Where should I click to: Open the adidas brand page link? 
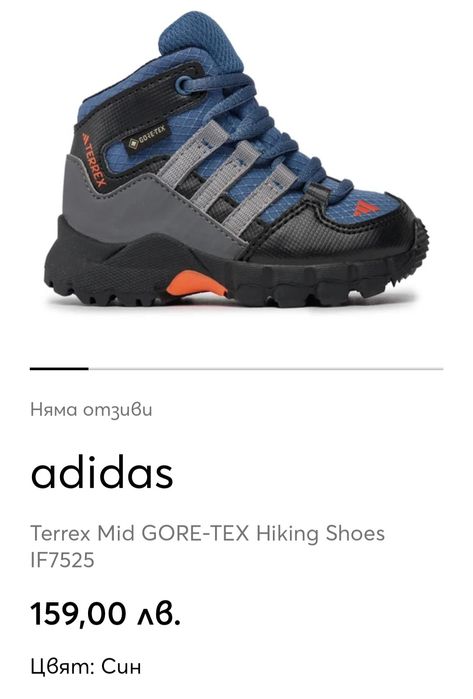coord(102,473)
